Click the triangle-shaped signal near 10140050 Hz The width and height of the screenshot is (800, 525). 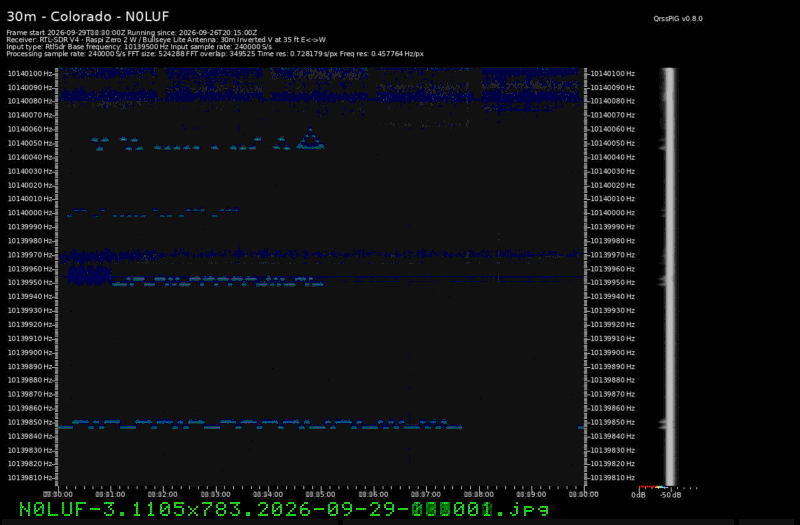point(310,139)
